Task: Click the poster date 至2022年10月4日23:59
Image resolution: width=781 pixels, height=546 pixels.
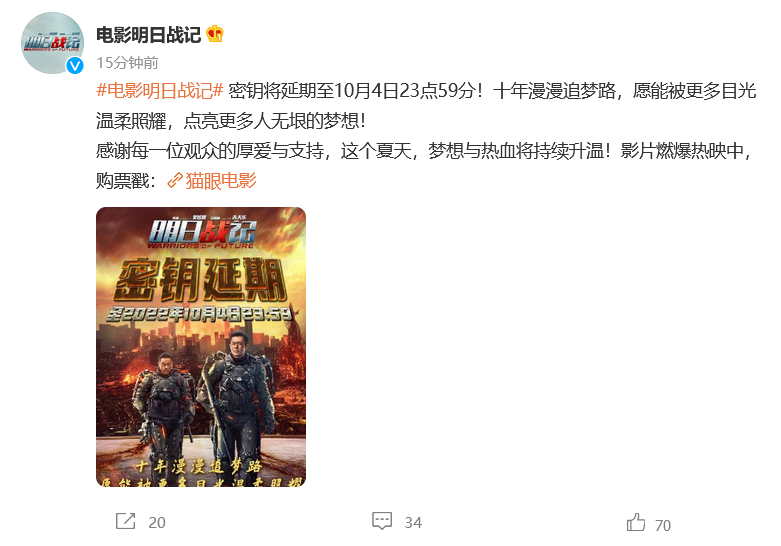Action: click(199, 314)
